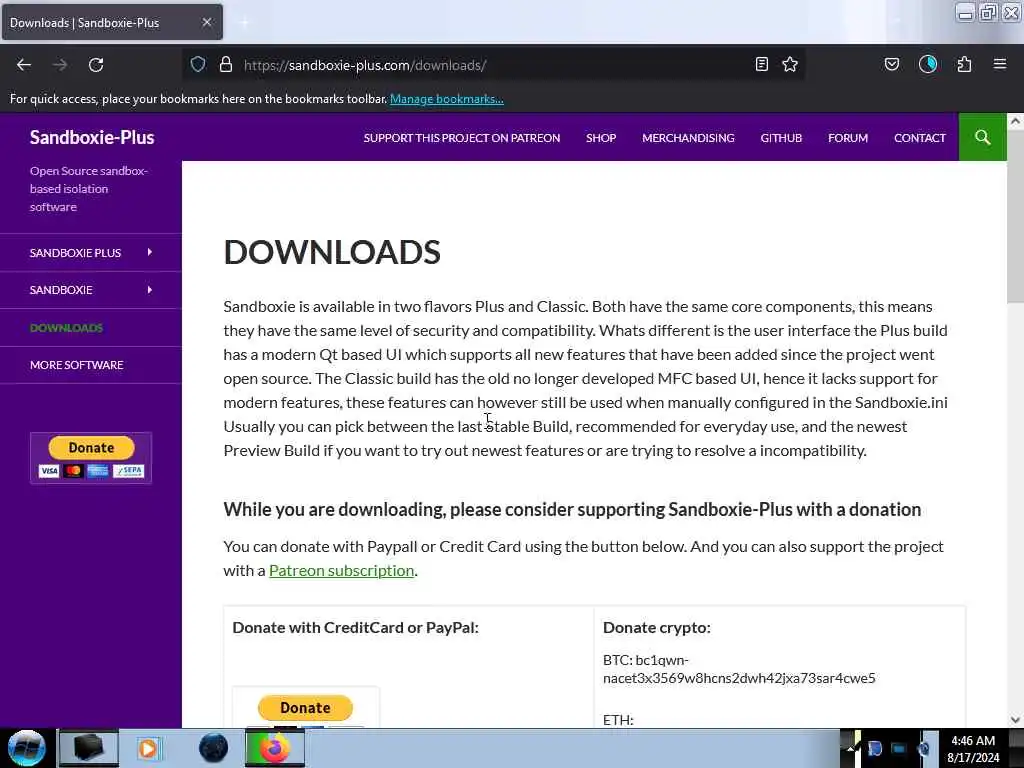Click the page vertical scrollbar thumb
1024x768 pixels.
click(1015, 216)
